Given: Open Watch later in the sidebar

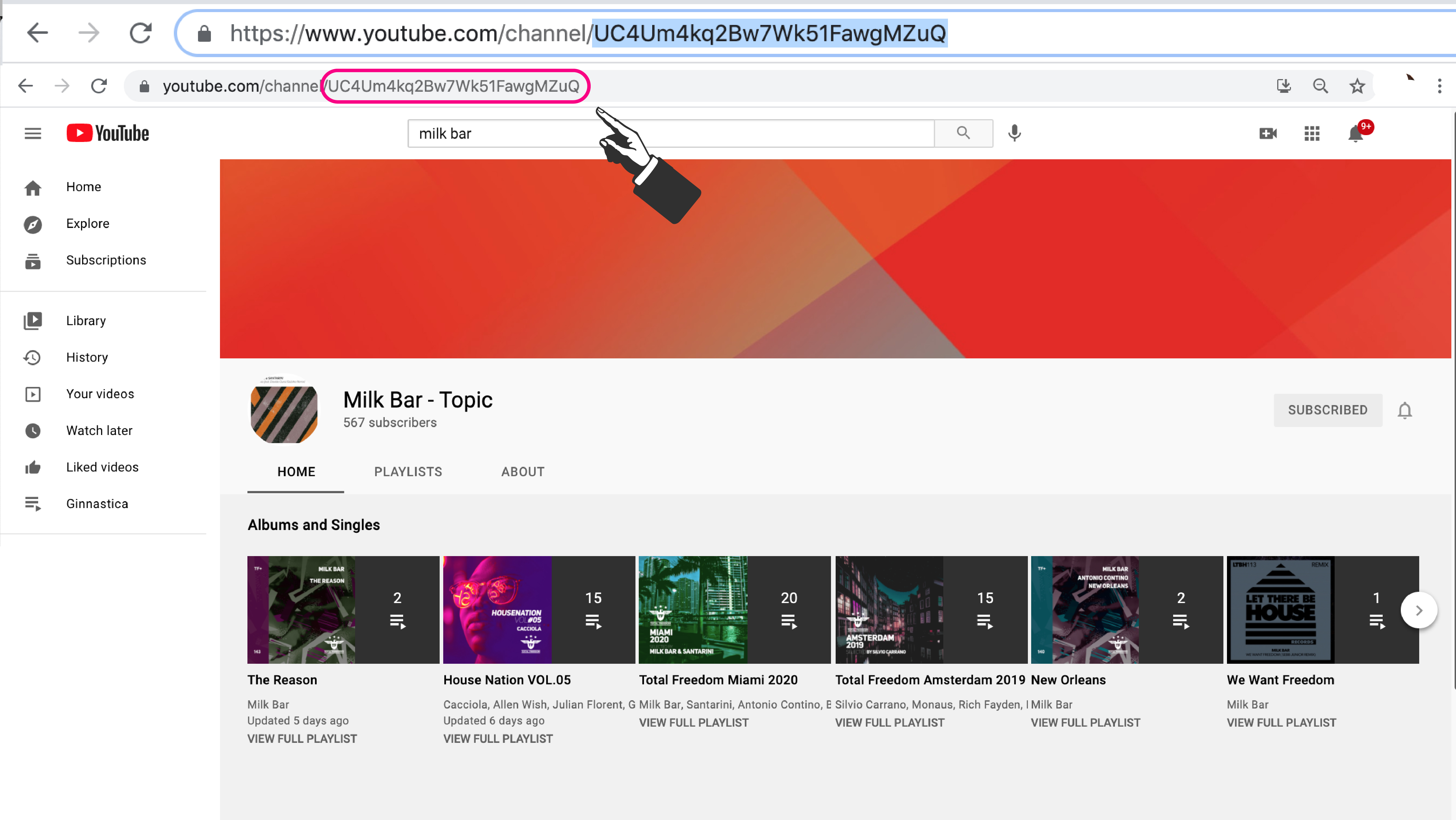Looking at the screenshot, I should [x=99, y=430].
